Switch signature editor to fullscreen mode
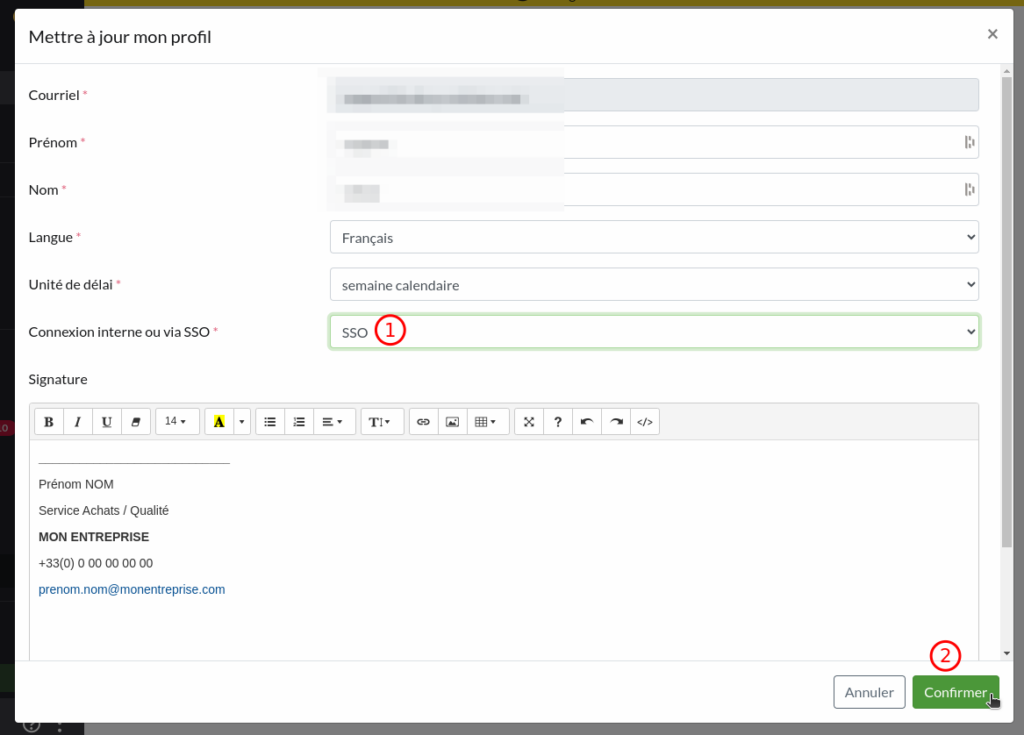 (529, 422)
